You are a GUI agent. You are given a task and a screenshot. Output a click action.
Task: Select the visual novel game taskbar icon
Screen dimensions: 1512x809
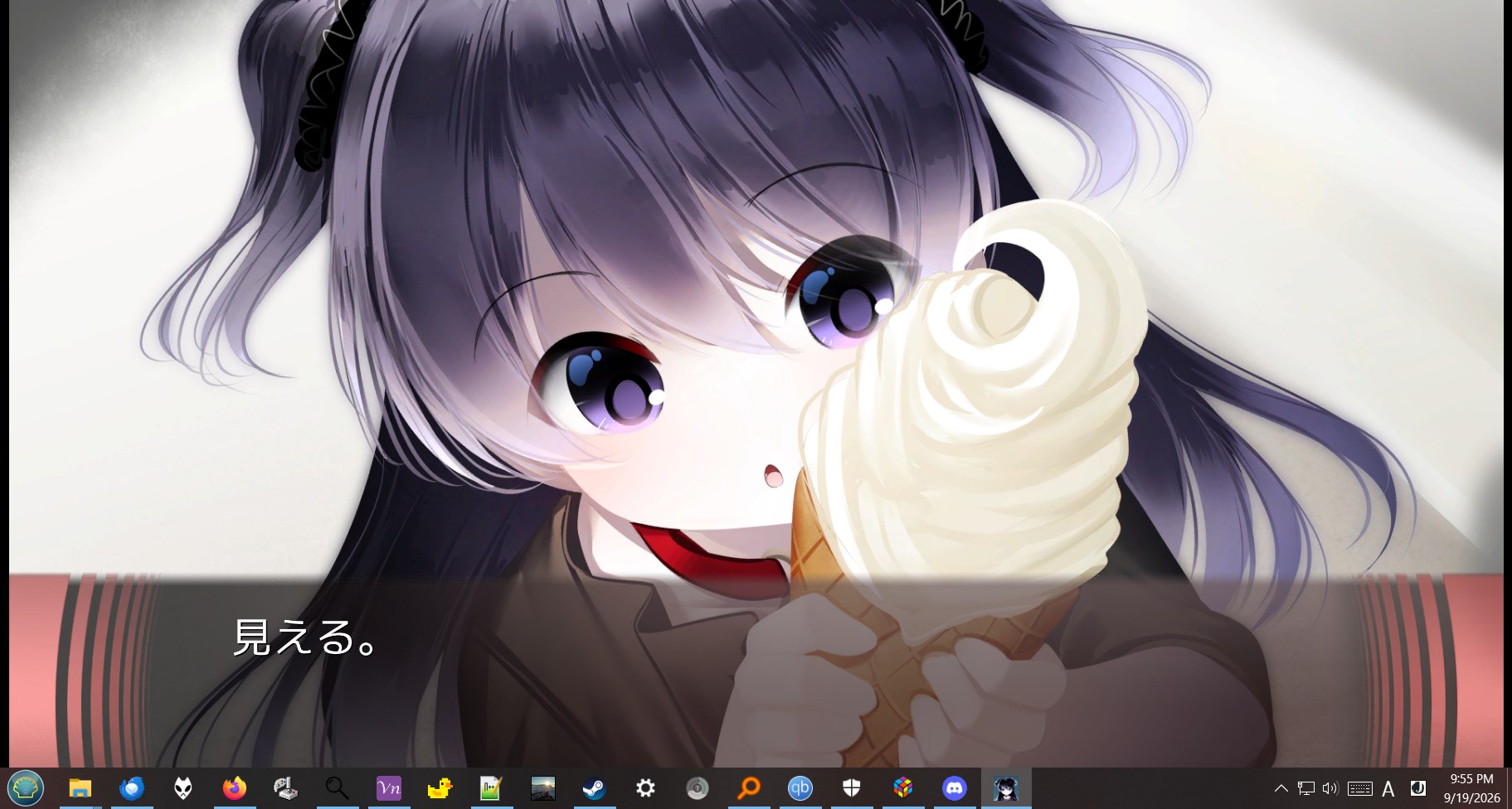pyautogui.click(x=1005, y=787)
